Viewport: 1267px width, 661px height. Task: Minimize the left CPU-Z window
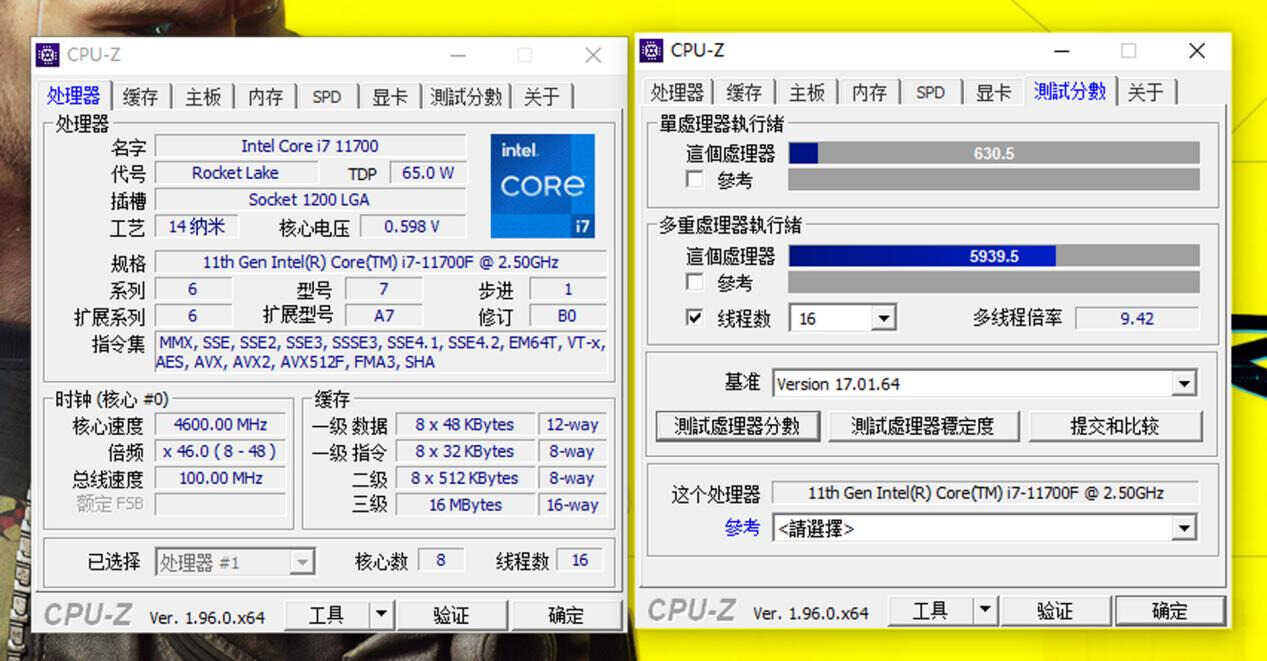click(x=457, y=55)
